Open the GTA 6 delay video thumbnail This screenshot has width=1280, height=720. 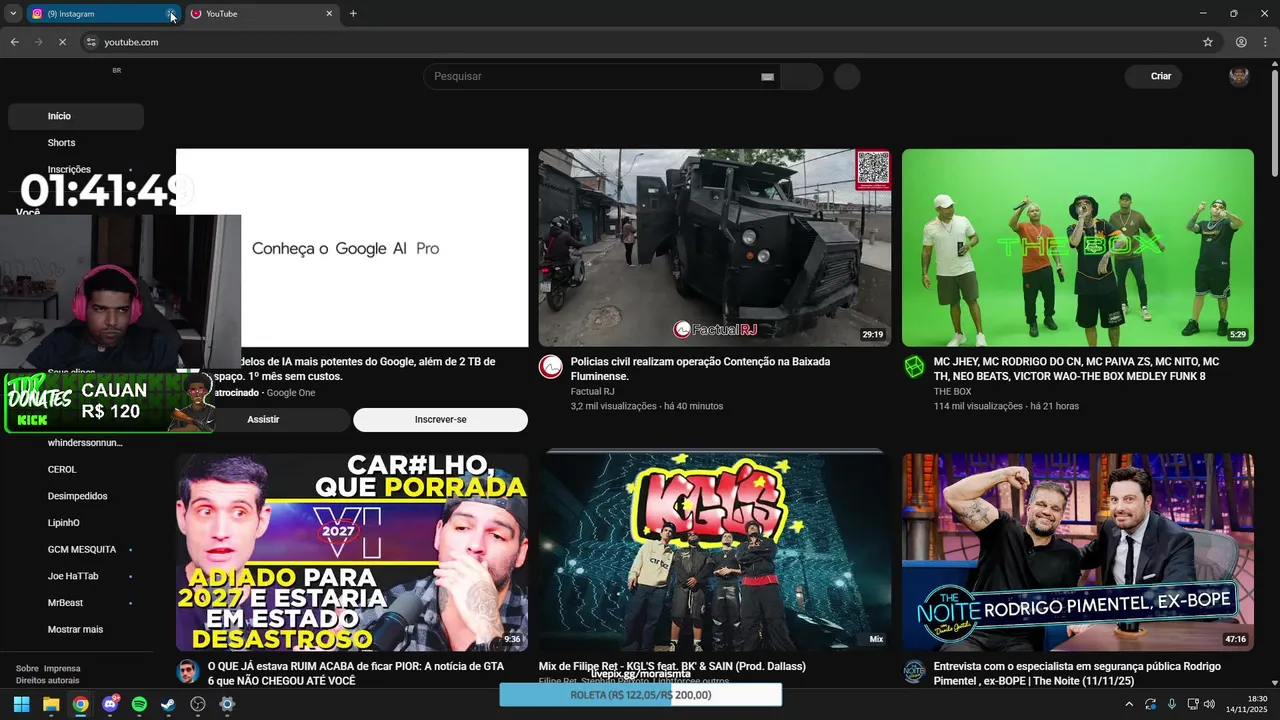(x=352, y=552)
